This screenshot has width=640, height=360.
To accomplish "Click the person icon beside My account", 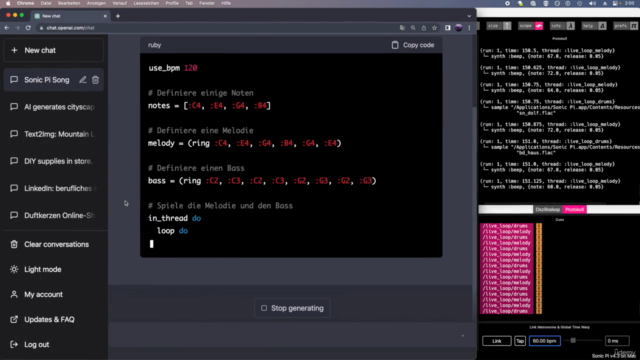I will point(14,294).
